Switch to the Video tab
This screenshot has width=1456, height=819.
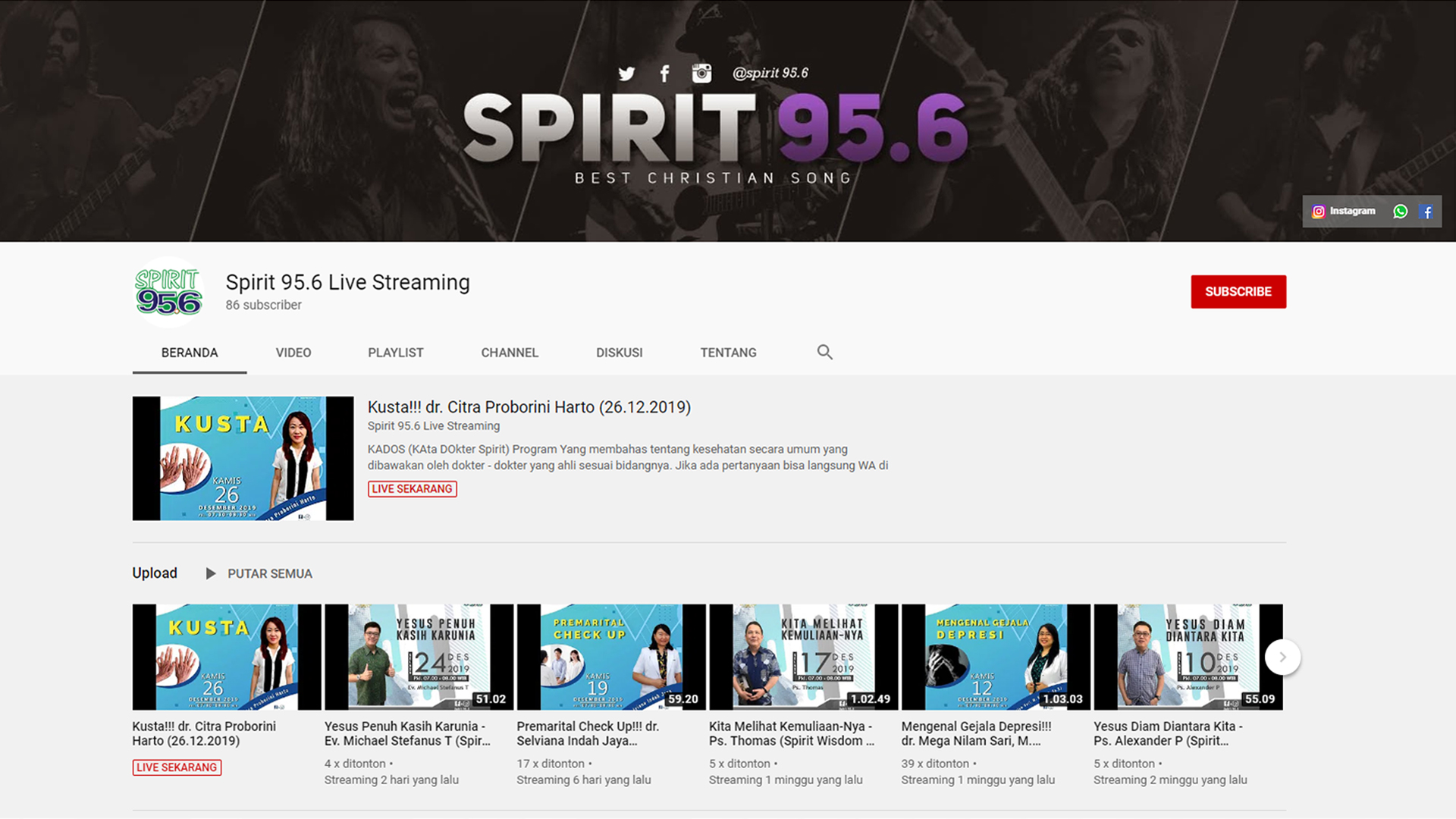point(293,353)
